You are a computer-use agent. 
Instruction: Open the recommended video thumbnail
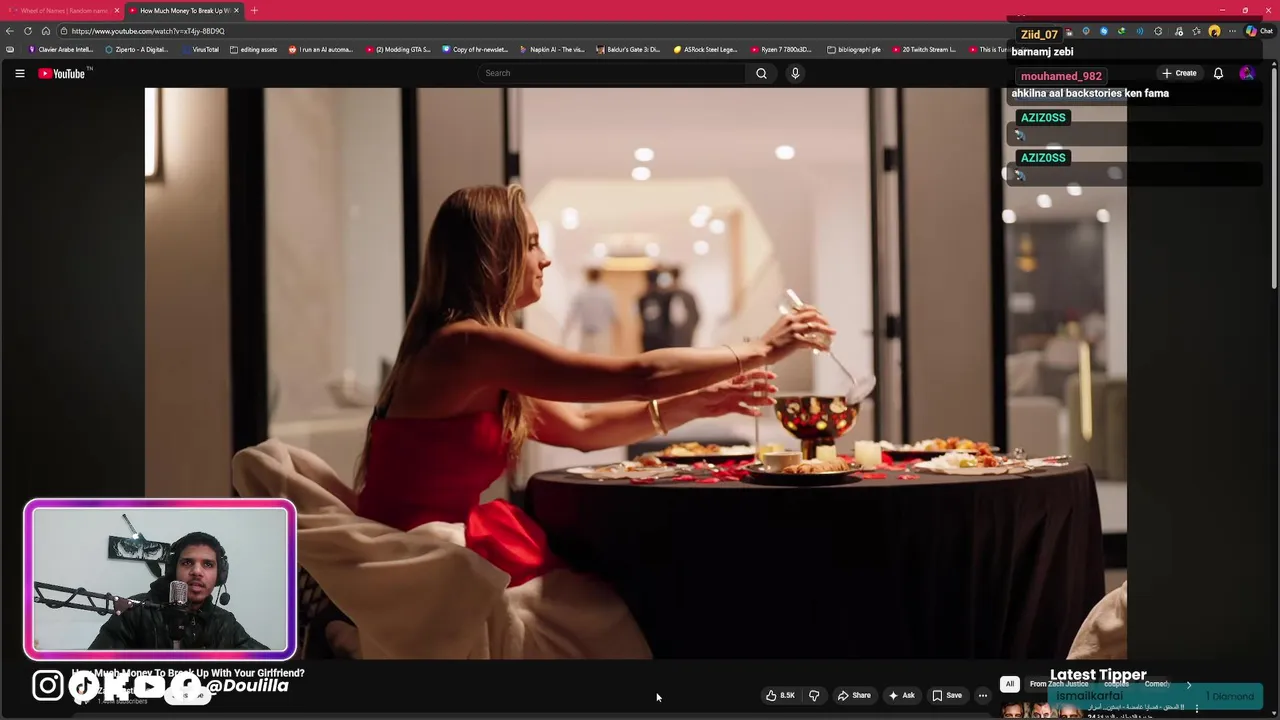1043,710
